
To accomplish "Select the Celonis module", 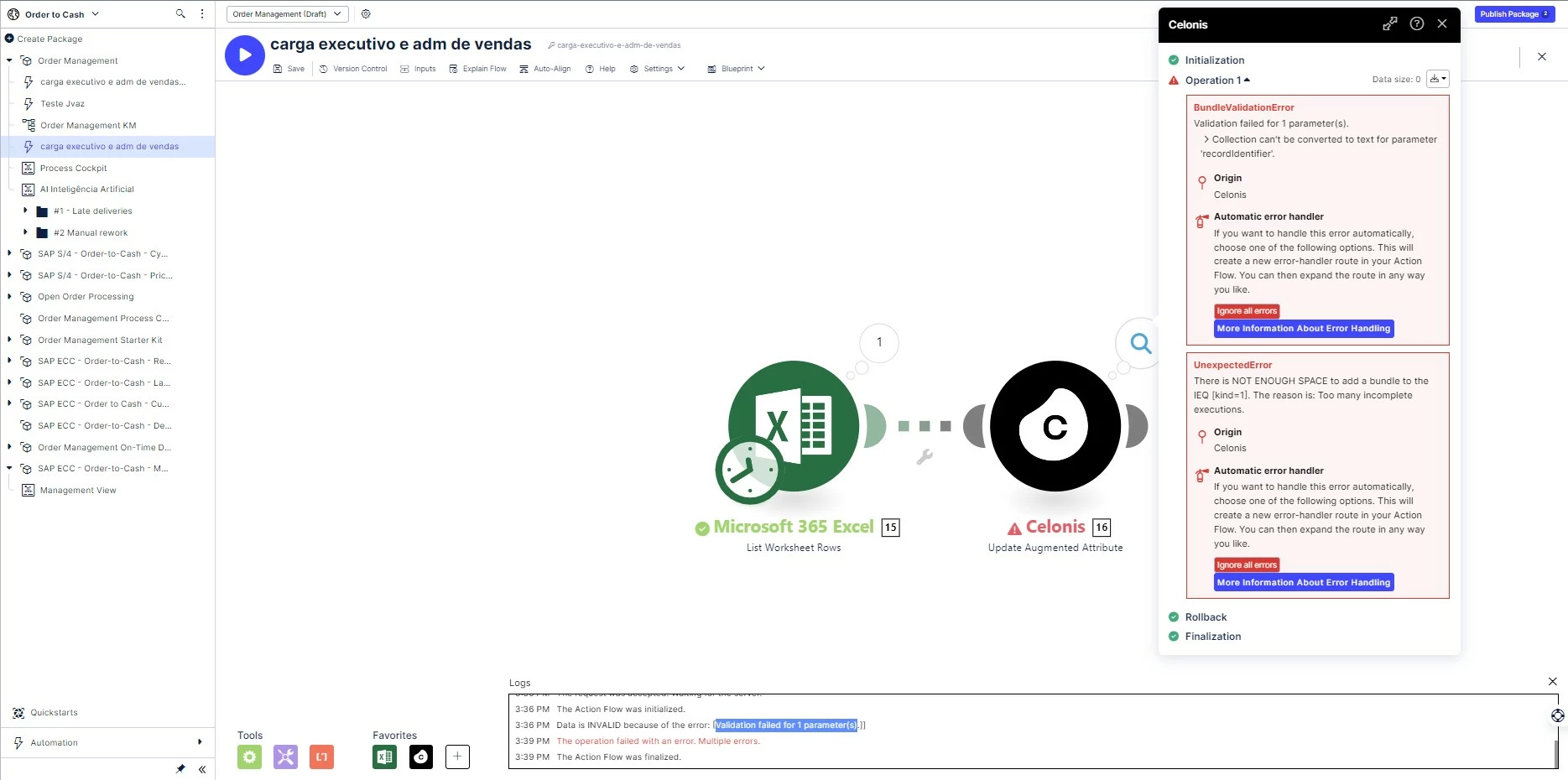I will [x=1055, y=426].
